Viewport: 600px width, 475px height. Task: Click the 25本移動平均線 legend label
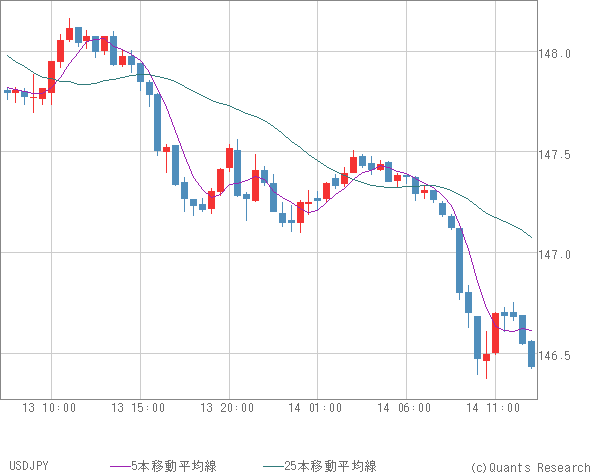coord(330,466)
